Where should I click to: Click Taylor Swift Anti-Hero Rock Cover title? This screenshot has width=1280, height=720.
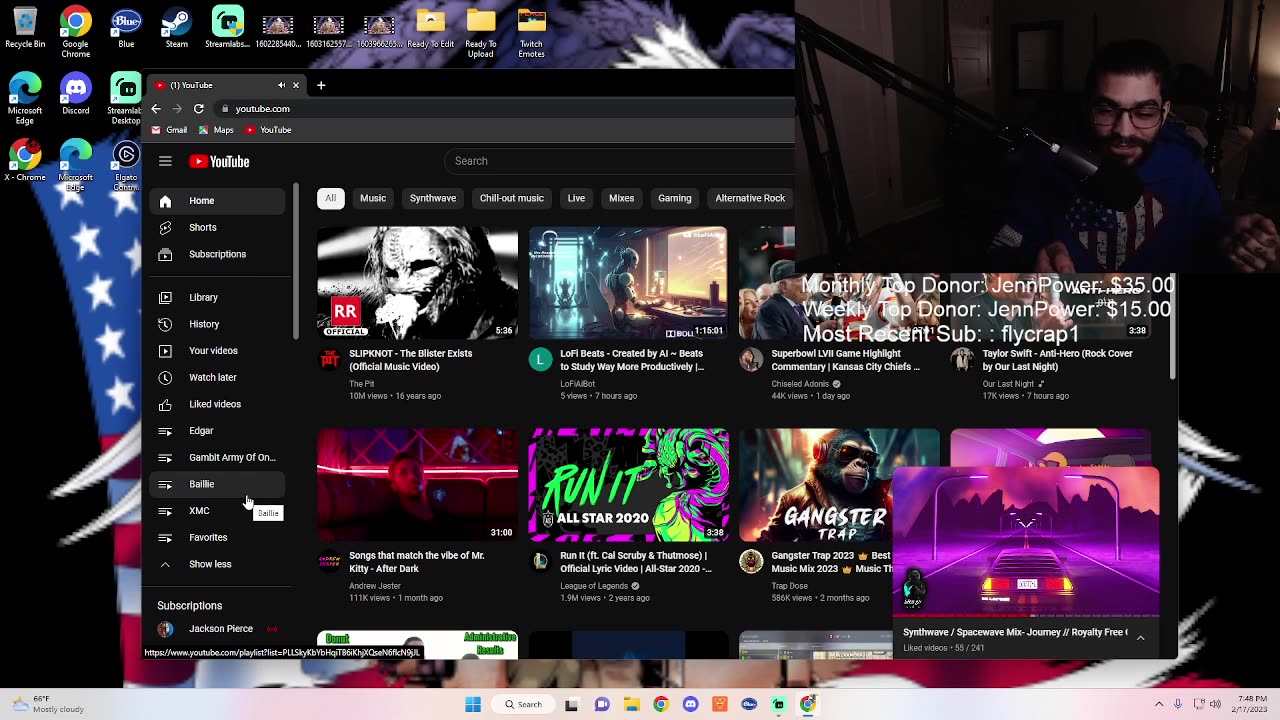click(x=1057, y=360)
